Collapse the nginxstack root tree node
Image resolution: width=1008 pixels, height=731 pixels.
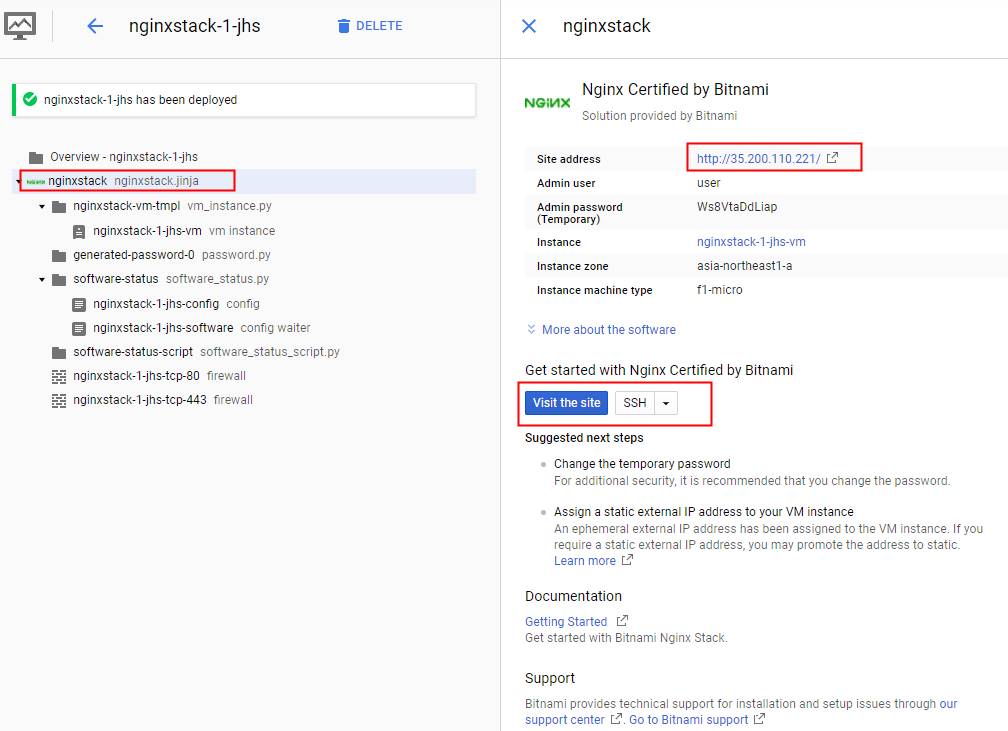(x=18, y=182)
